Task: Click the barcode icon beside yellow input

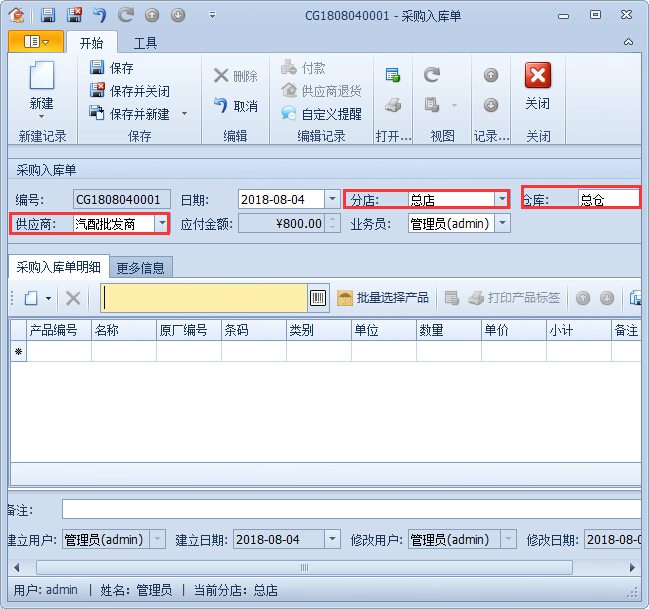Action: pyautogui.click(x=318, y=298)
